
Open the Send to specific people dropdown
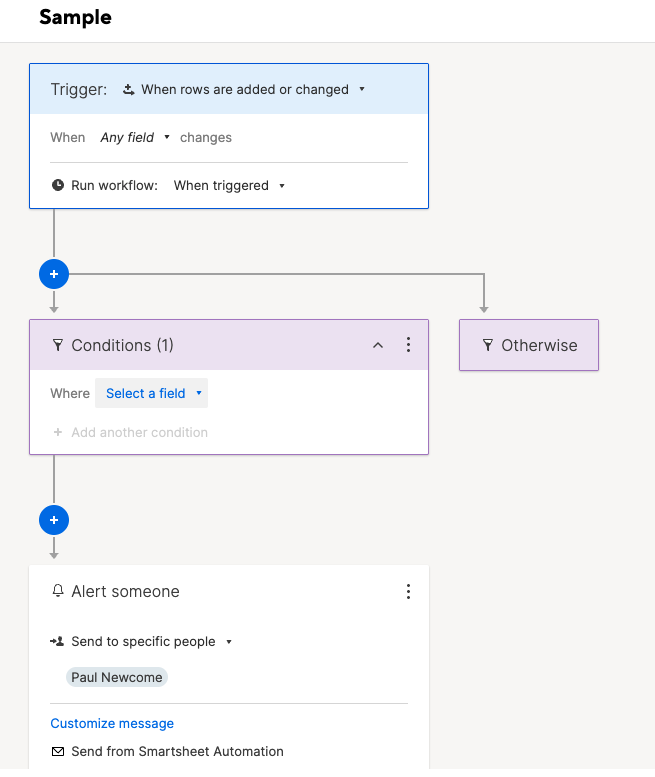point(151,642)
